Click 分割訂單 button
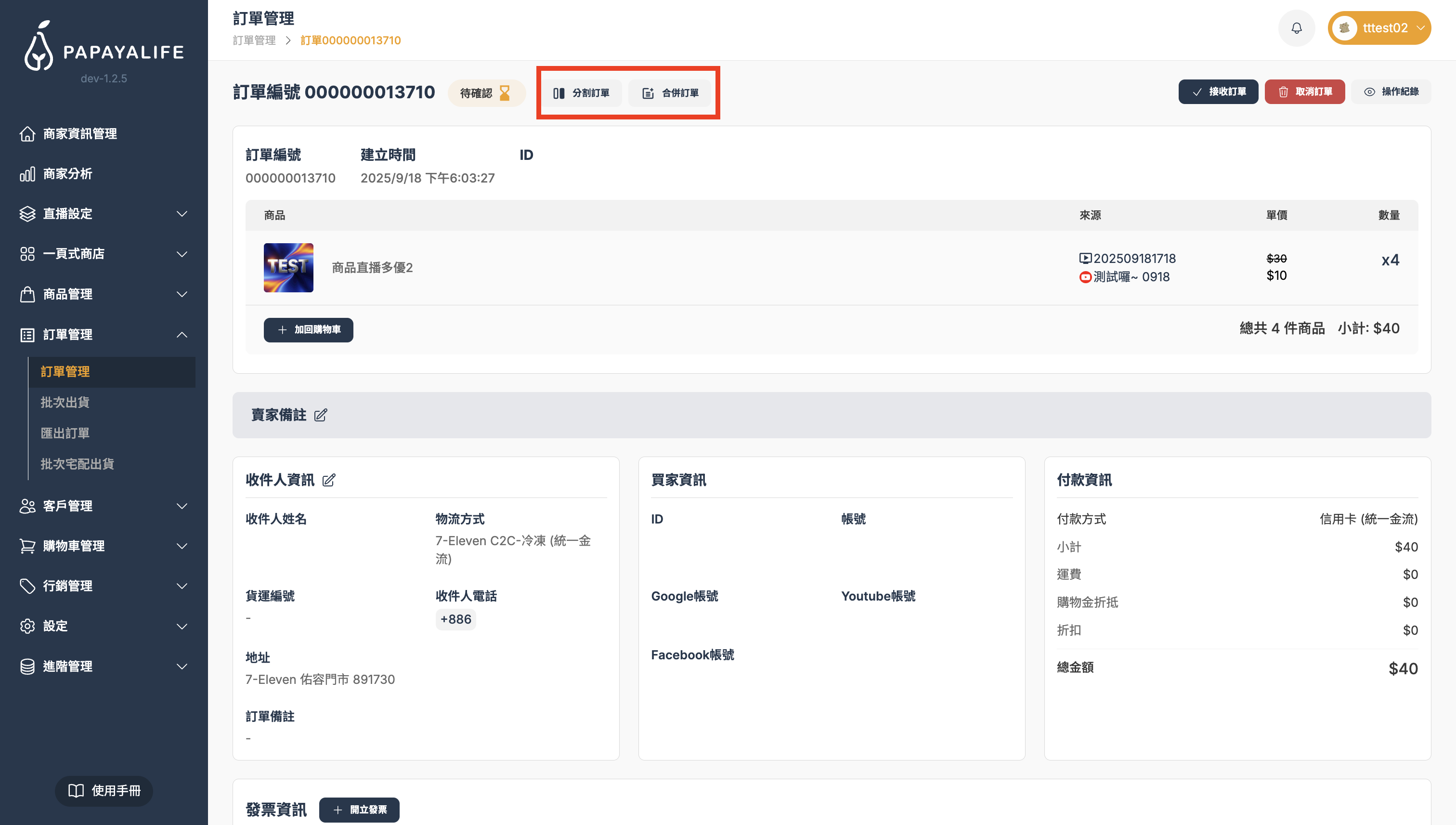 [581, 93]
